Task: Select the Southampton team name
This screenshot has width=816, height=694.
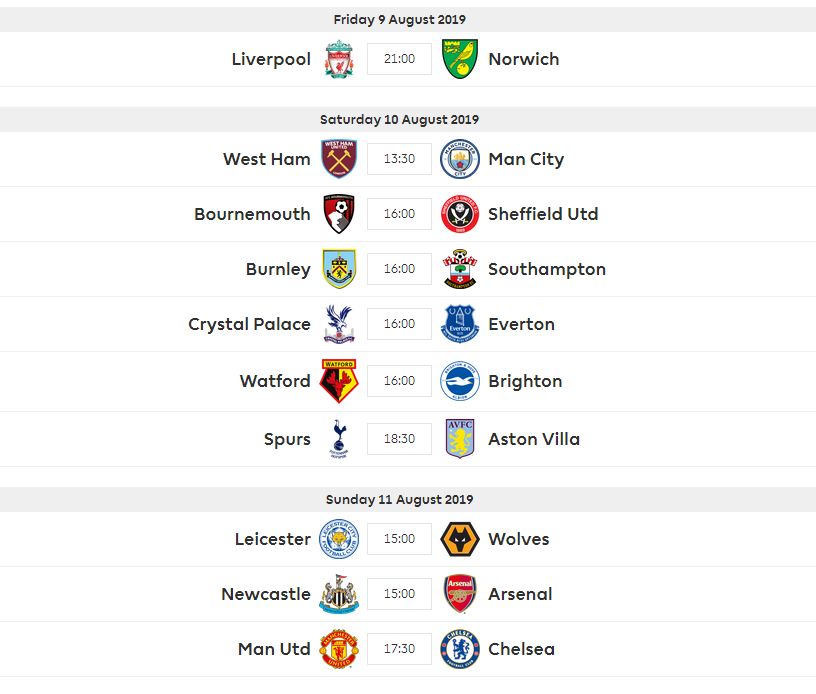Action: (x=547, y=269)
